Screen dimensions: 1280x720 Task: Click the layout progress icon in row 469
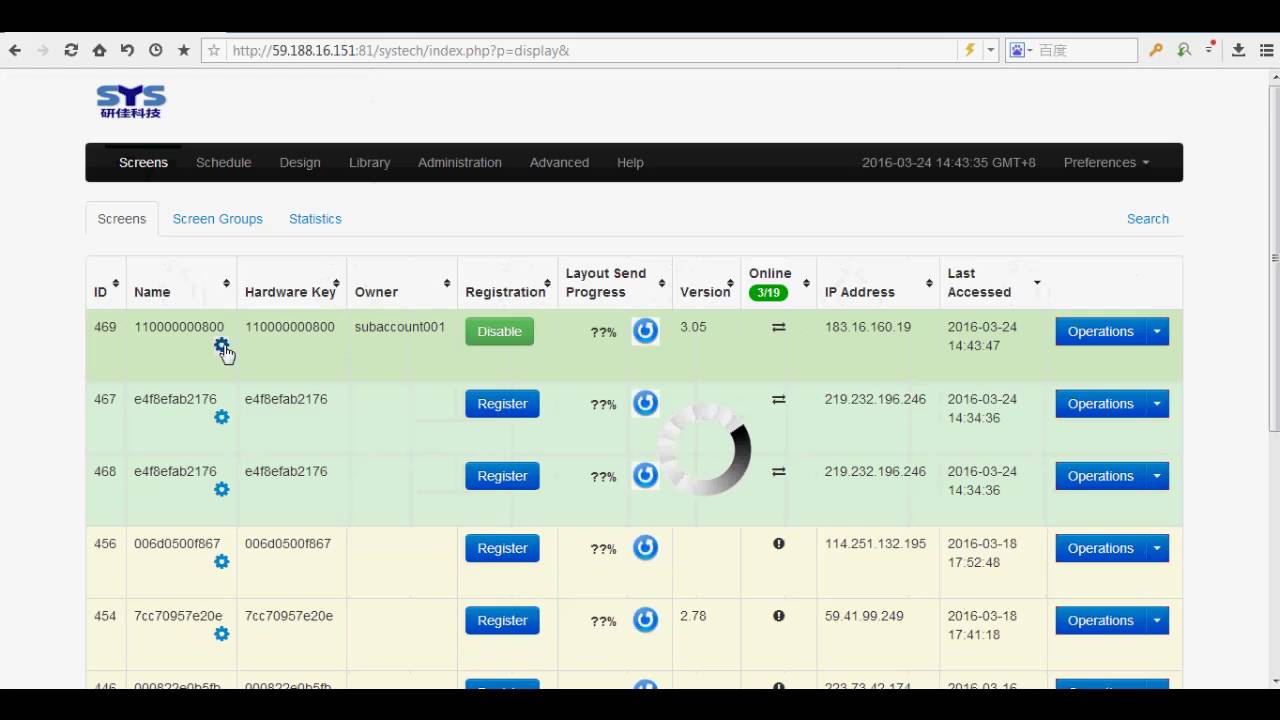click(x=645, y=331)
